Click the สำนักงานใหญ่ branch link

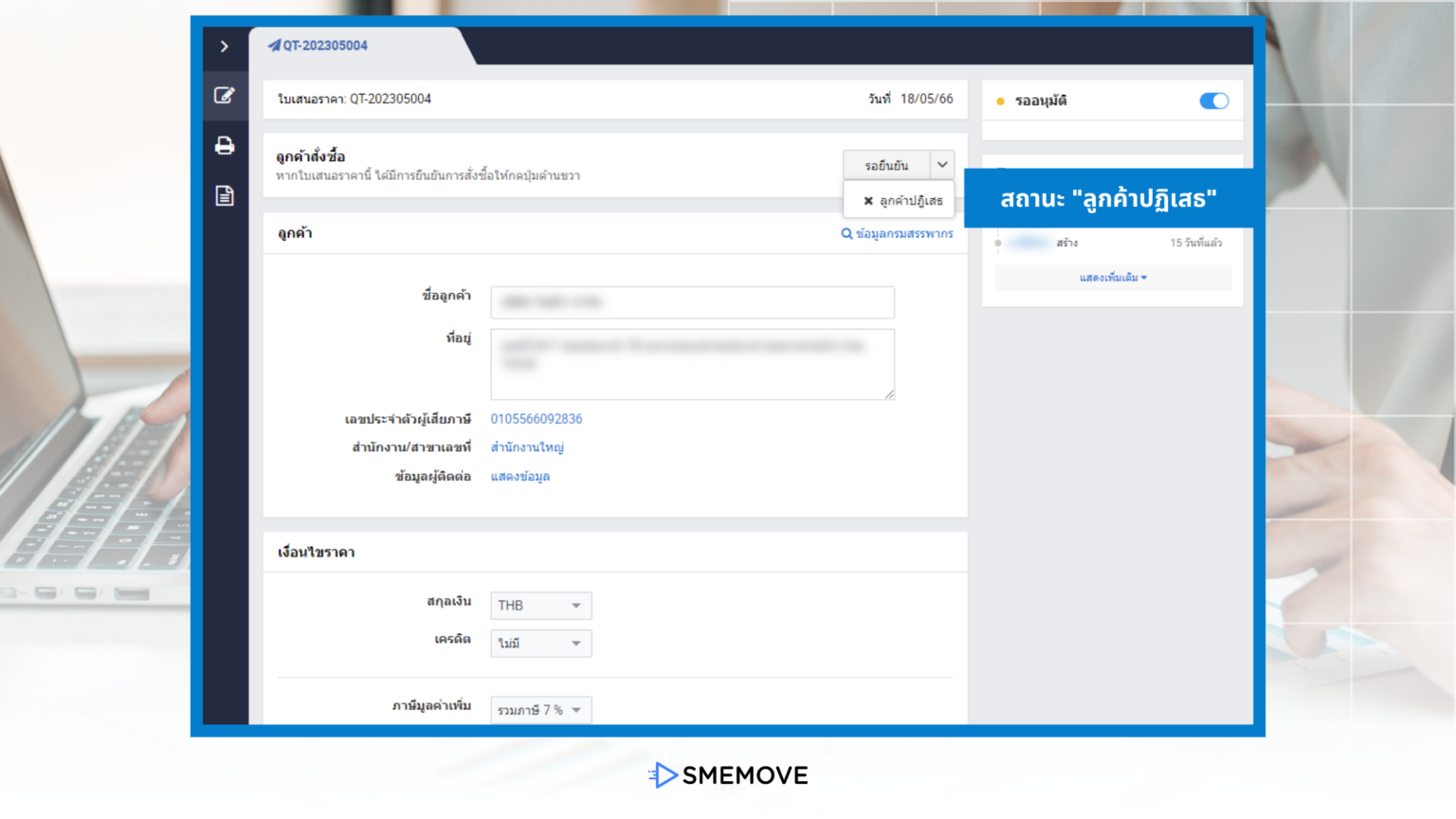coord(527,446)
